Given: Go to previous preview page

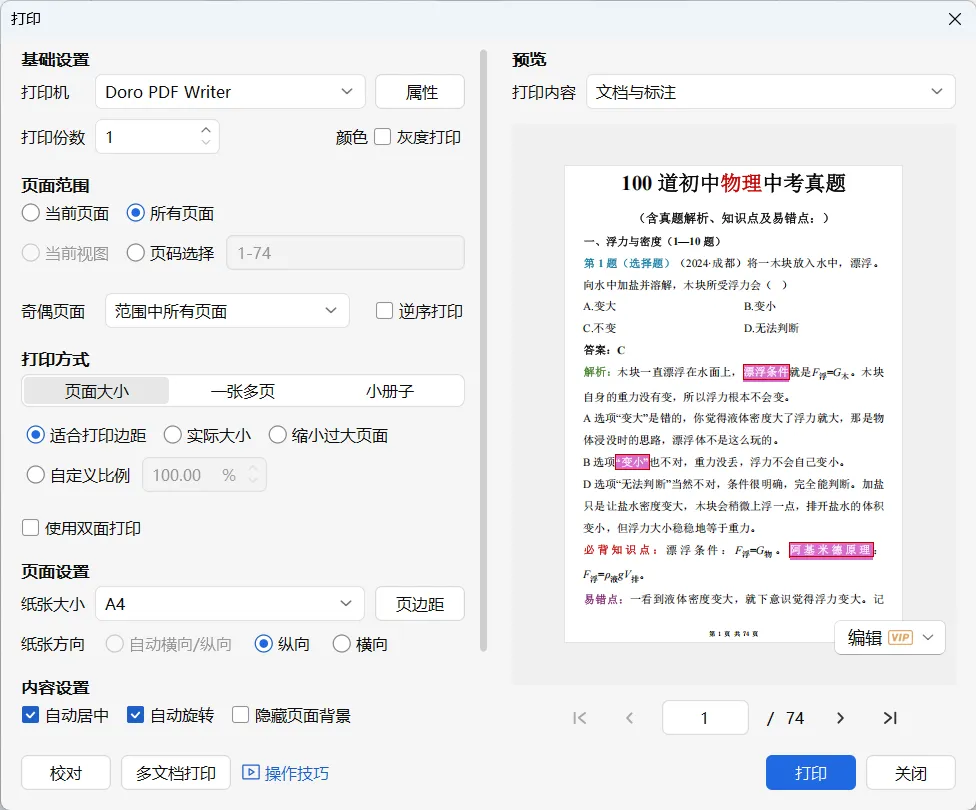Looking at the screenshot, I should click(x=629, y=718).
